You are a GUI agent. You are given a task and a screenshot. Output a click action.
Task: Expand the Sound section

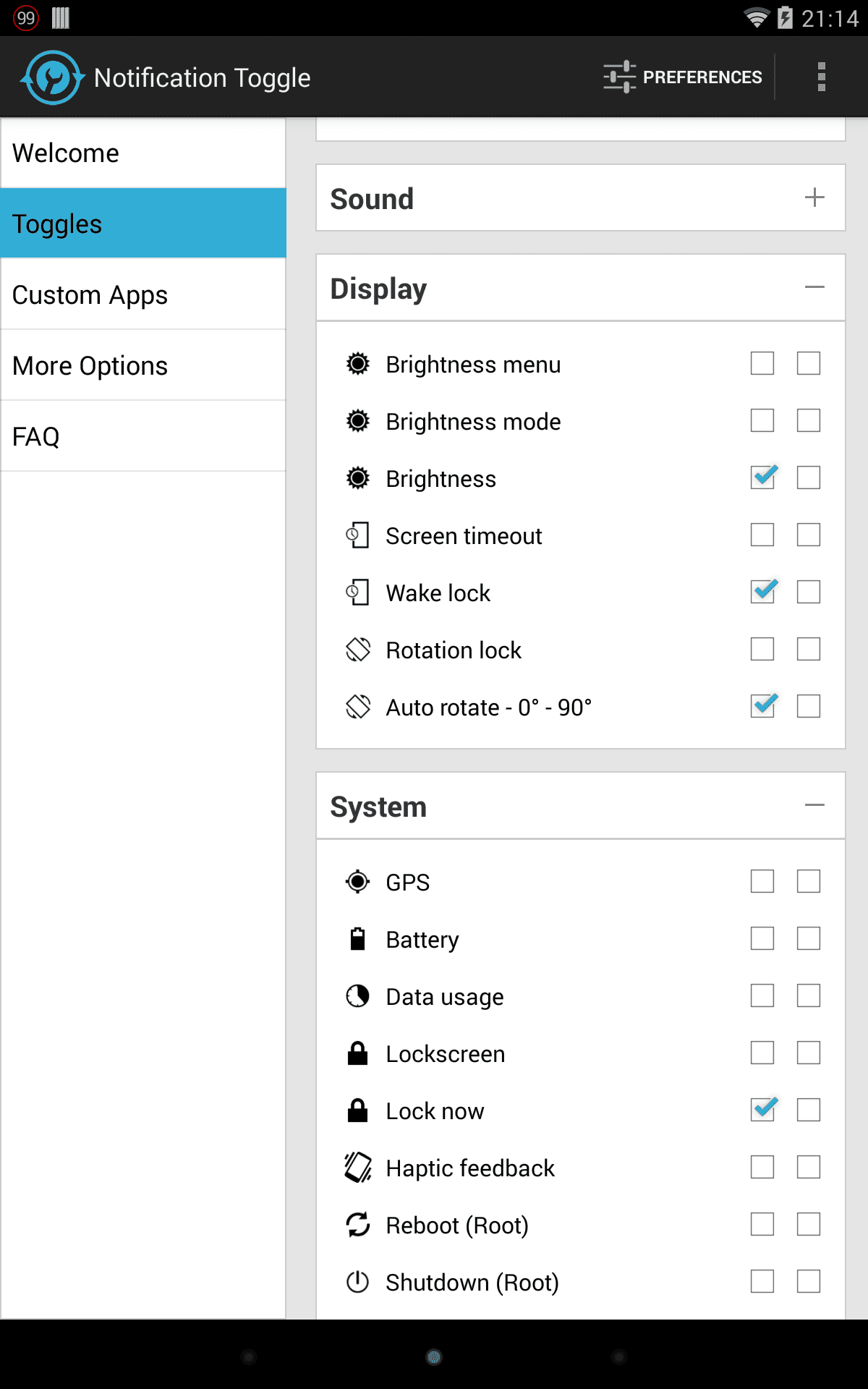(x=814, y=197)
